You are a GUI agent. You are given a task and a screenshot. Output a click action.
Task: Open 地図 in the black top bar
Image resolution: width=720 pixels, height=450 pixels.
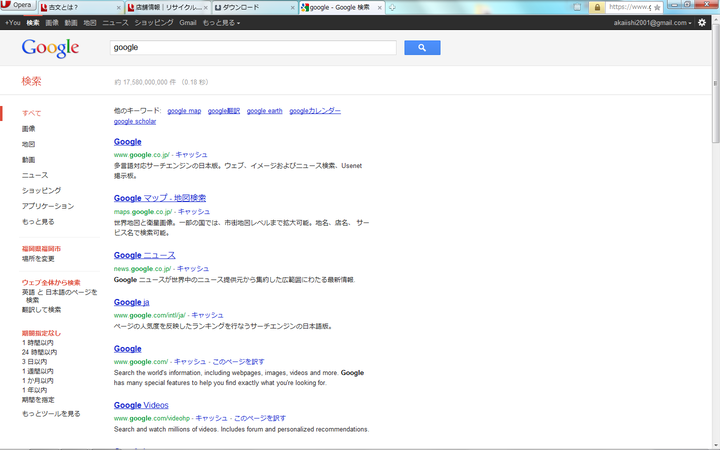pyautogui.click(x=90, y=22)
